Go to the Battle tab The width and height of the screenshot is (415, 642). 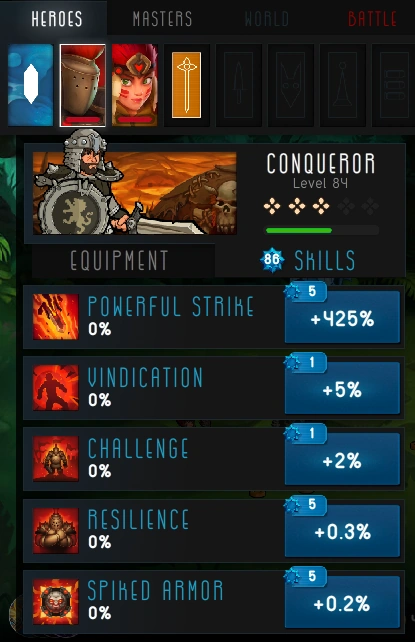pos(372,19)
